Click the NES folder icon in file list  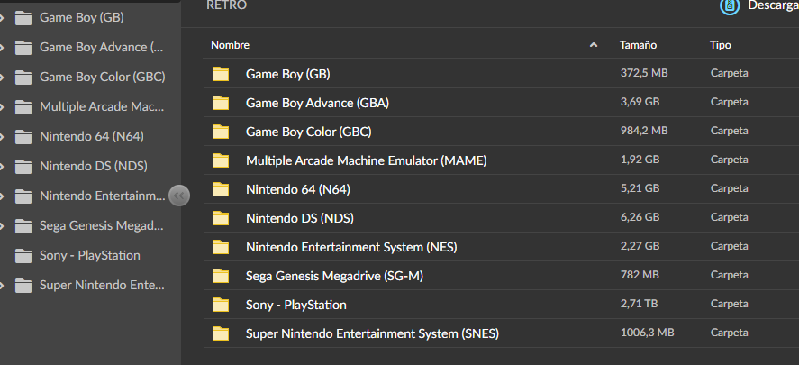221,247
